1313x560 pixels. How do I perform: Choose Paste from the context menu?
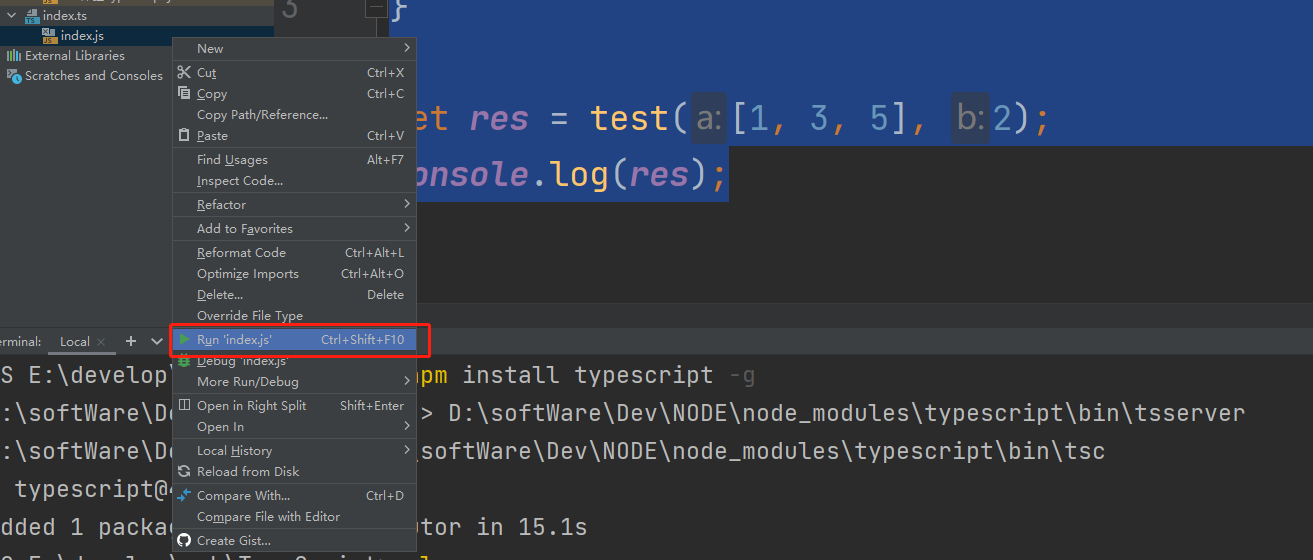294,135
